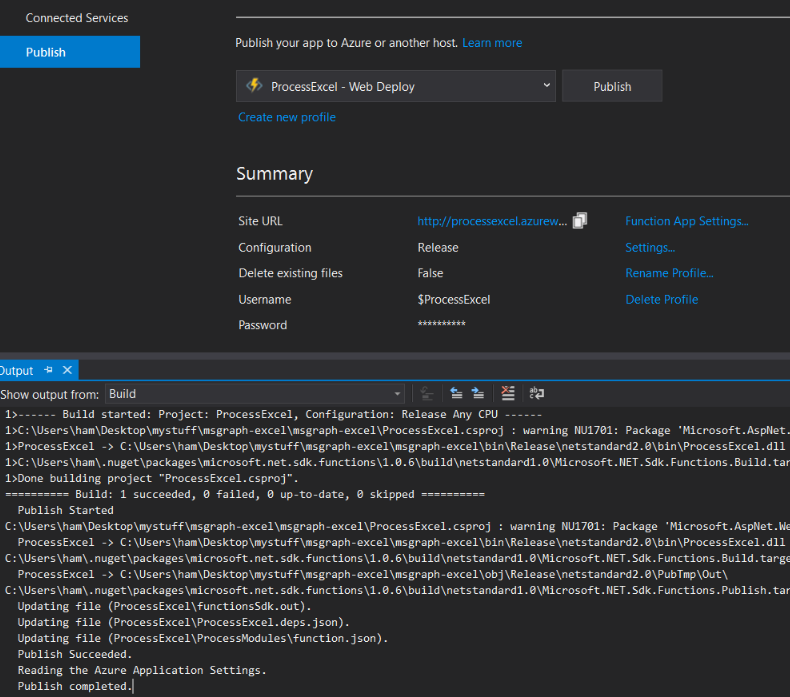Open the Learn more link
This screenshot has height=697, width=790.
[492, 43]
